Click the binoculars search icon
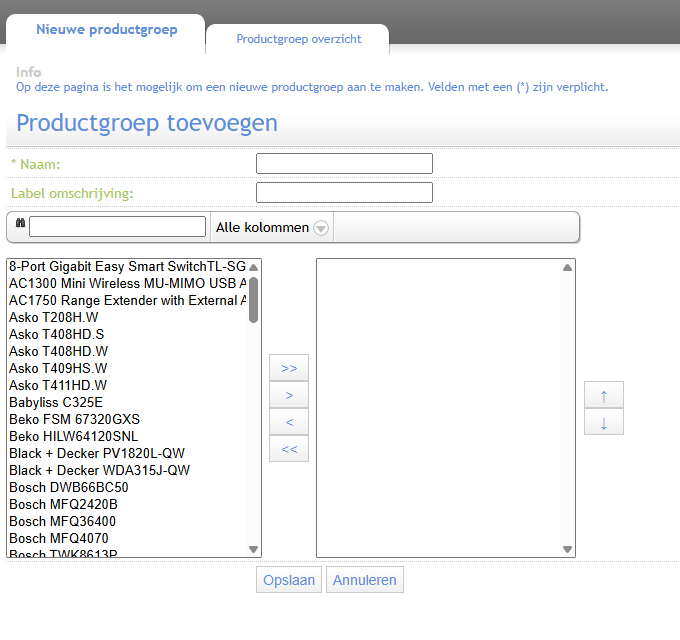 [x=20, y=226]
